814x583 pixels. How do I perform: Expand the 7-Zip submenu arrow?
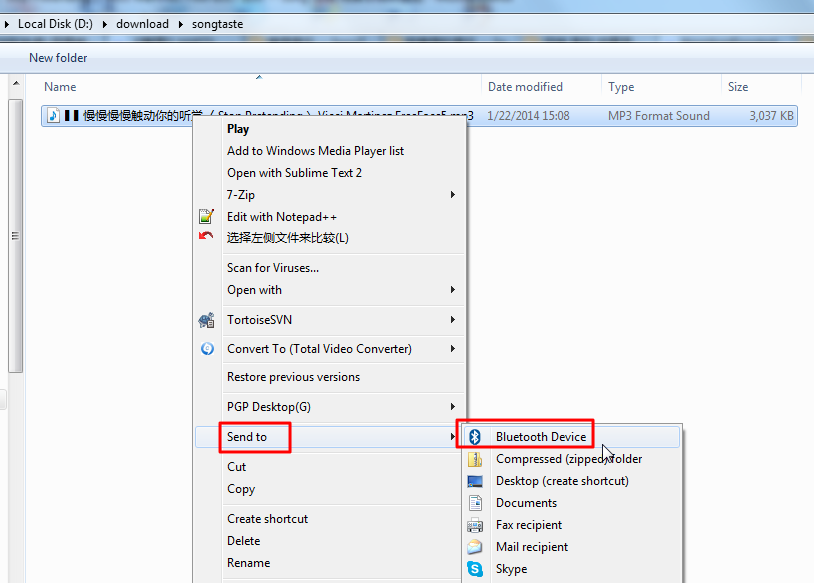(x=453, y=195)
